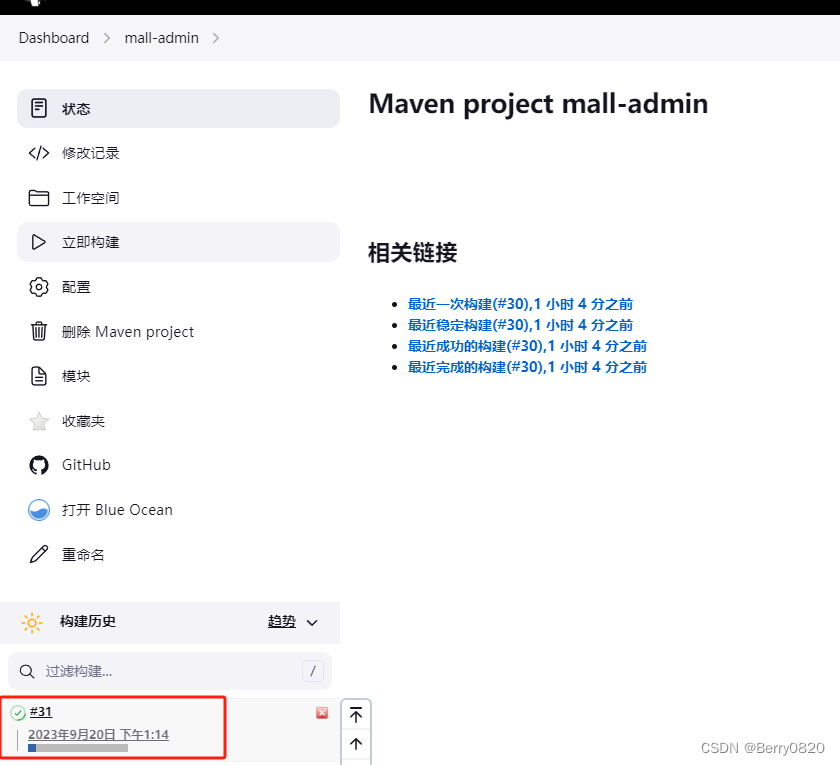The height and width of the screenshot is (765, 840).
Task: Select 收藏夹 in the sidebar
Action: click(178, 421)
